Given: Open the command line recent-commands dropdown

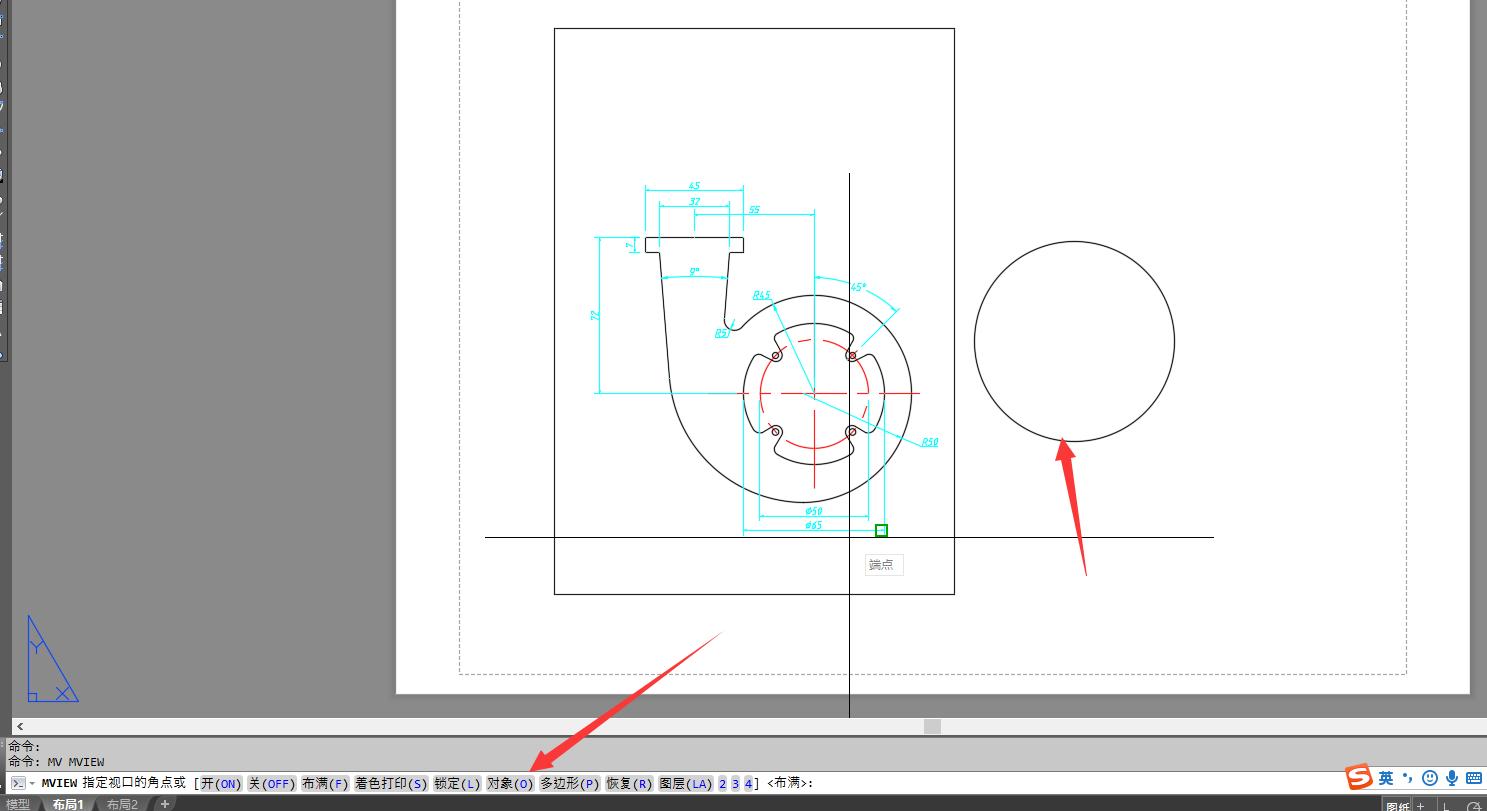Looking at the screenshot, I should 32,783.
